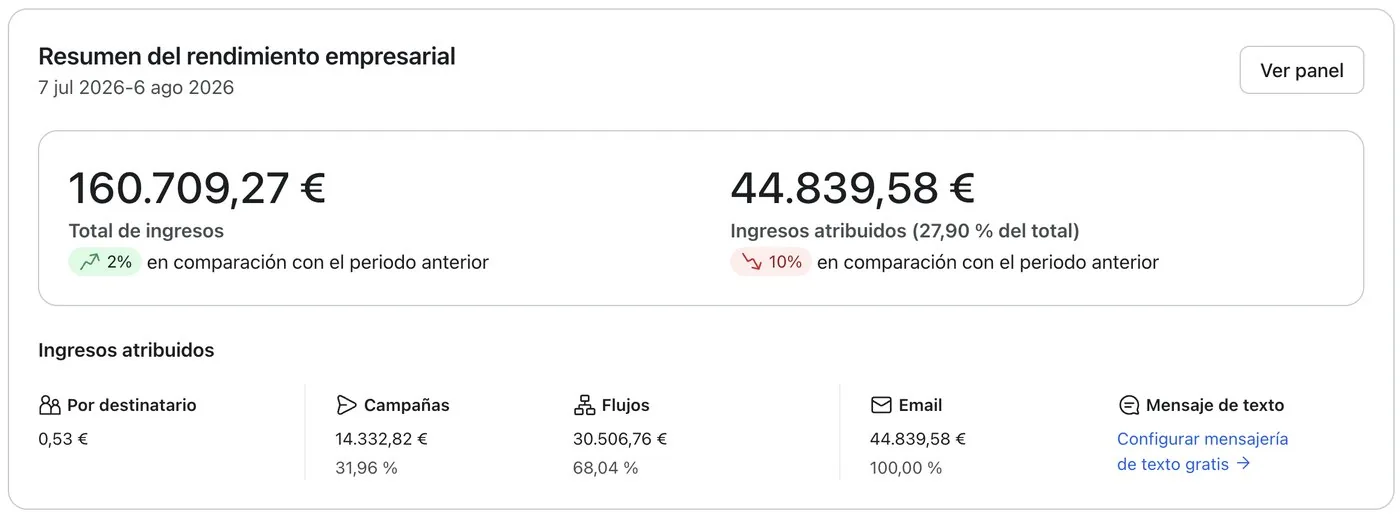Select the Campañas paper plane icon

tap(346, 405)
